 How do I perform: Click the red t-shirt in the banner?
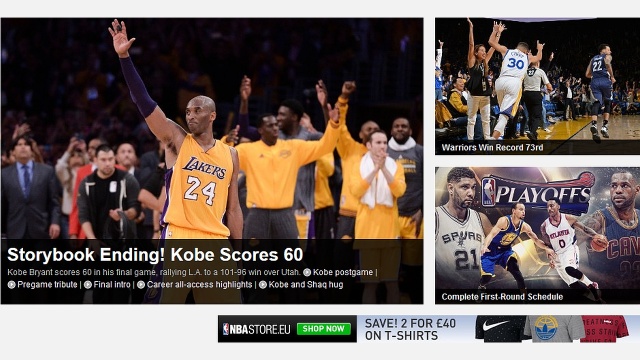[x=605, y=329]
